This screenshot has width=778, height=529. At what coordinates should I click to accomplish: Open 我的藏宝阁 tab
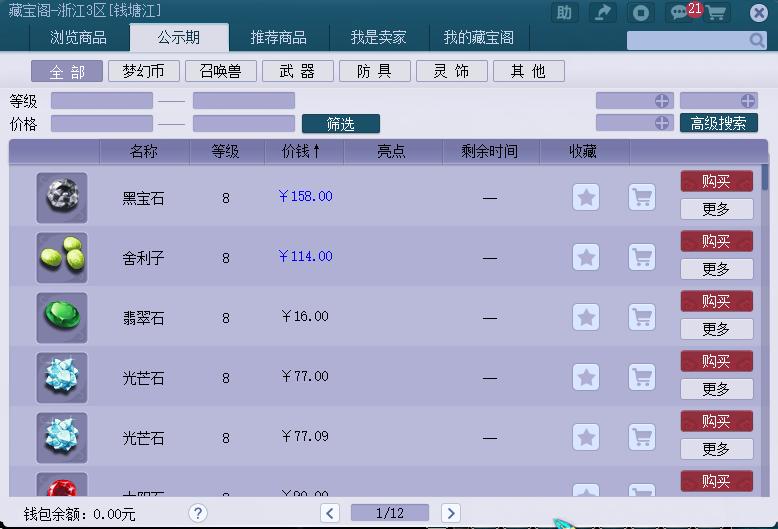pyautogui.click(x=479, y=37)
